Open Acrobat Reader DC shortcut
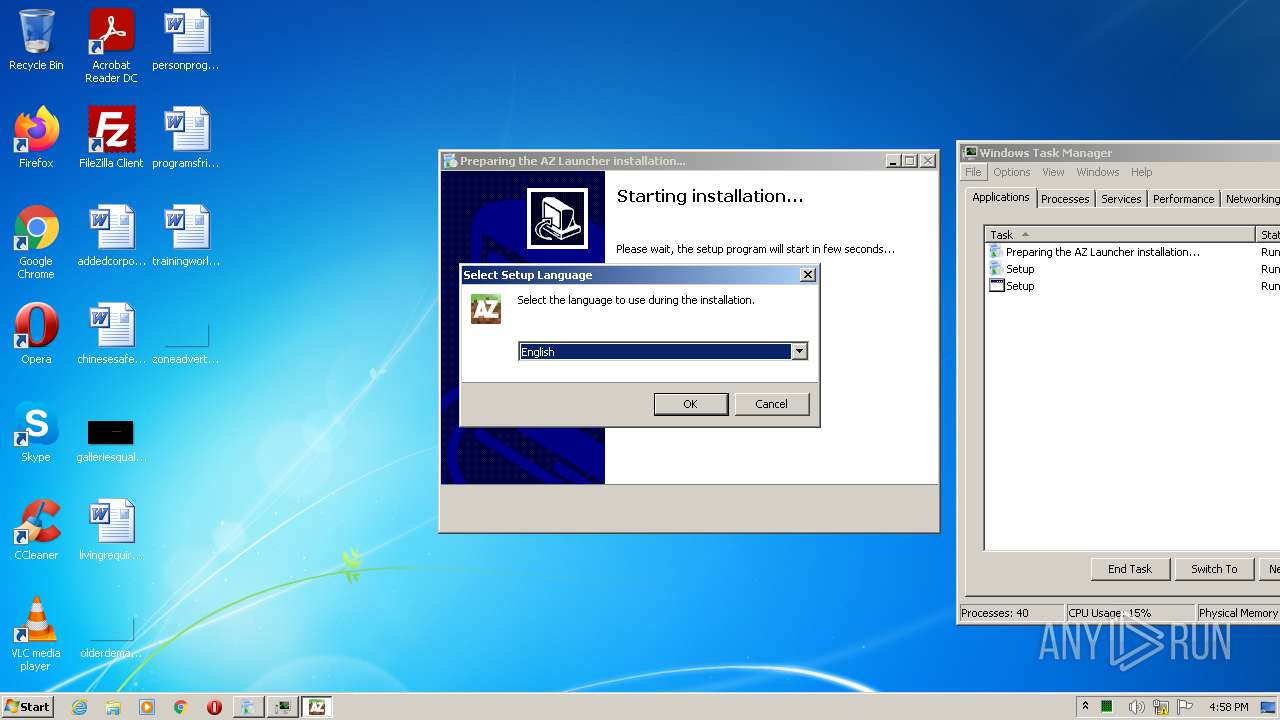The width and height of the screenshot is (1280, 720). tap(111, 47)
